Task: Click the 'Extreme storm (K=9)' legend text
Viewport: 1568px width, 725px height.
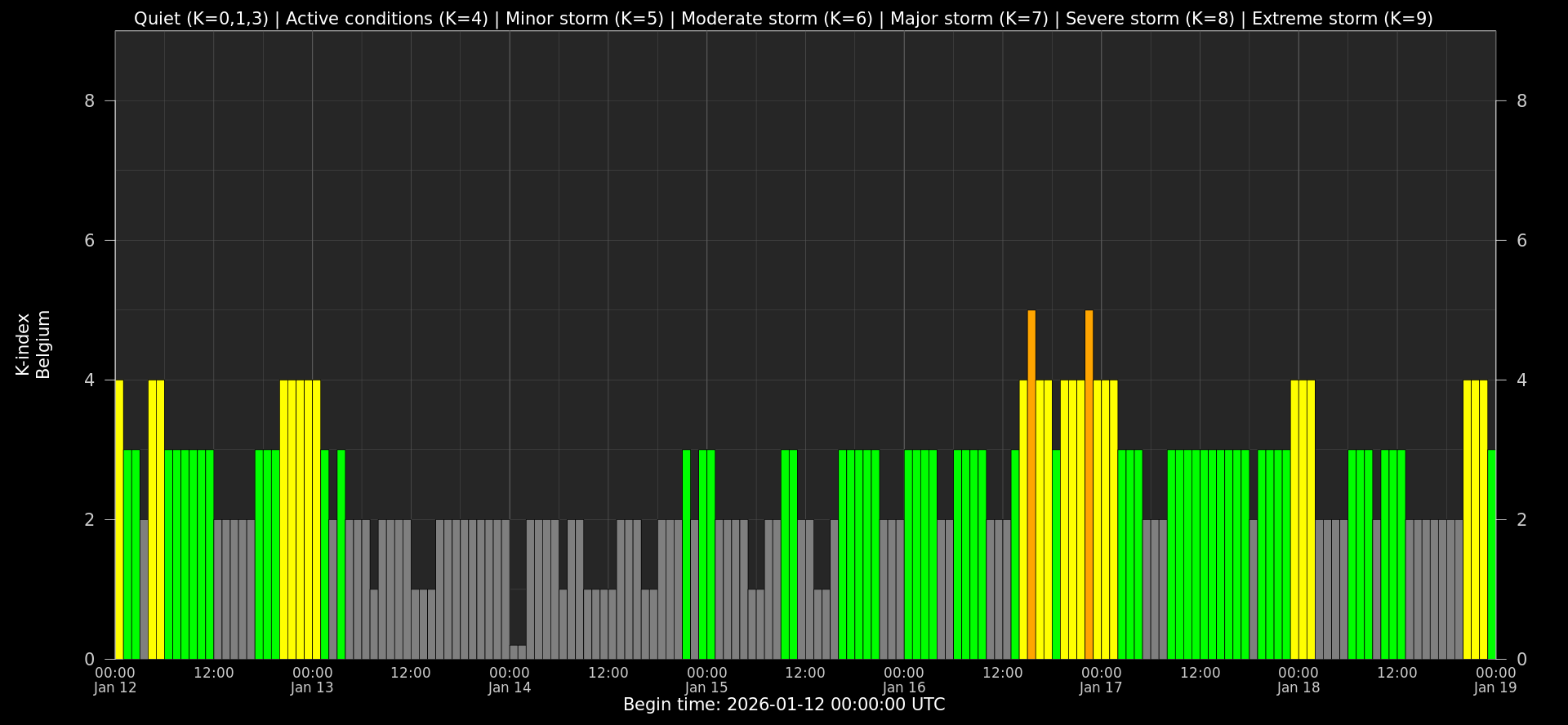Action: (1342, 19)
